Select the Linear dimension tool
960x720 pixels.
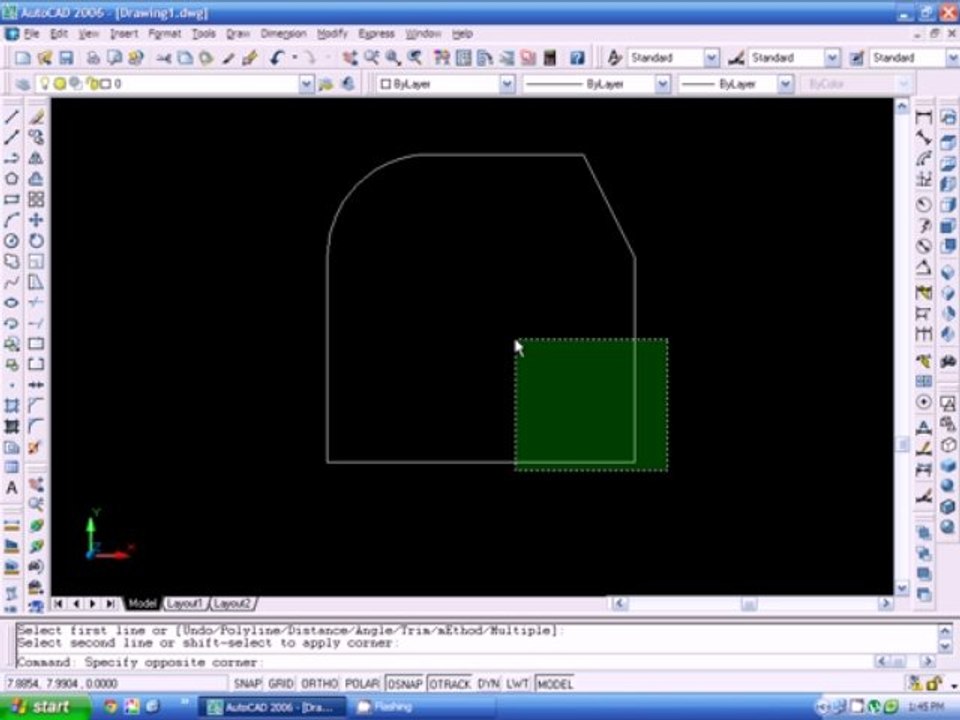pos(924,117)
